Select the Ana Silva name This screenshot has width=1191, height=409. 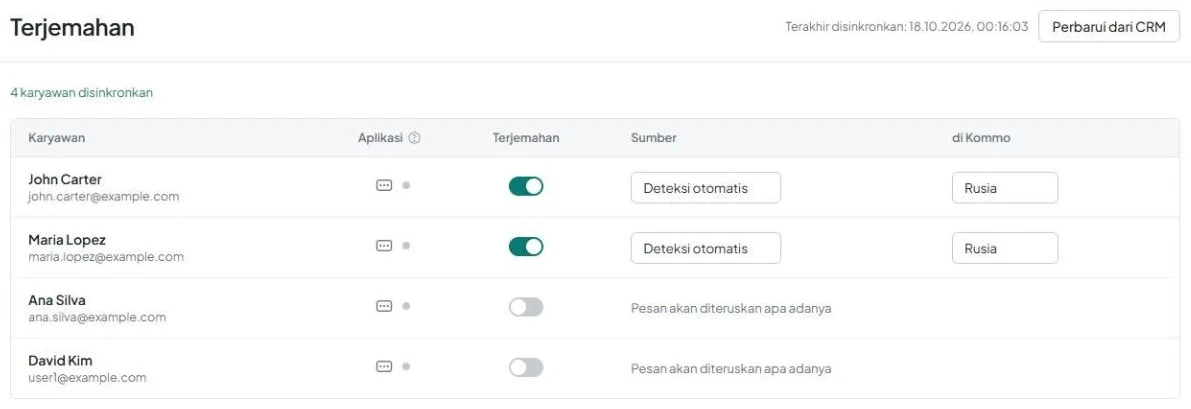click(x=57, y=300)
